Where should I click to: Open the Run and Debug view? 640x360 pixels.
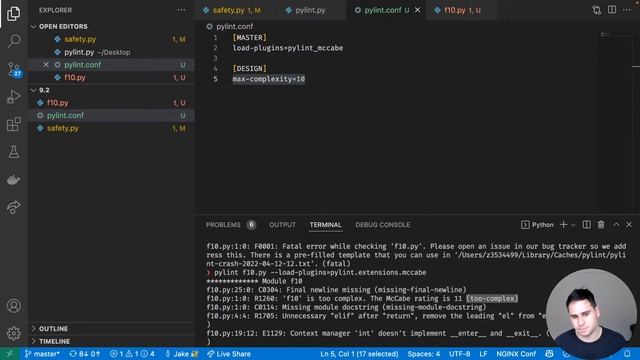[13, 97]
